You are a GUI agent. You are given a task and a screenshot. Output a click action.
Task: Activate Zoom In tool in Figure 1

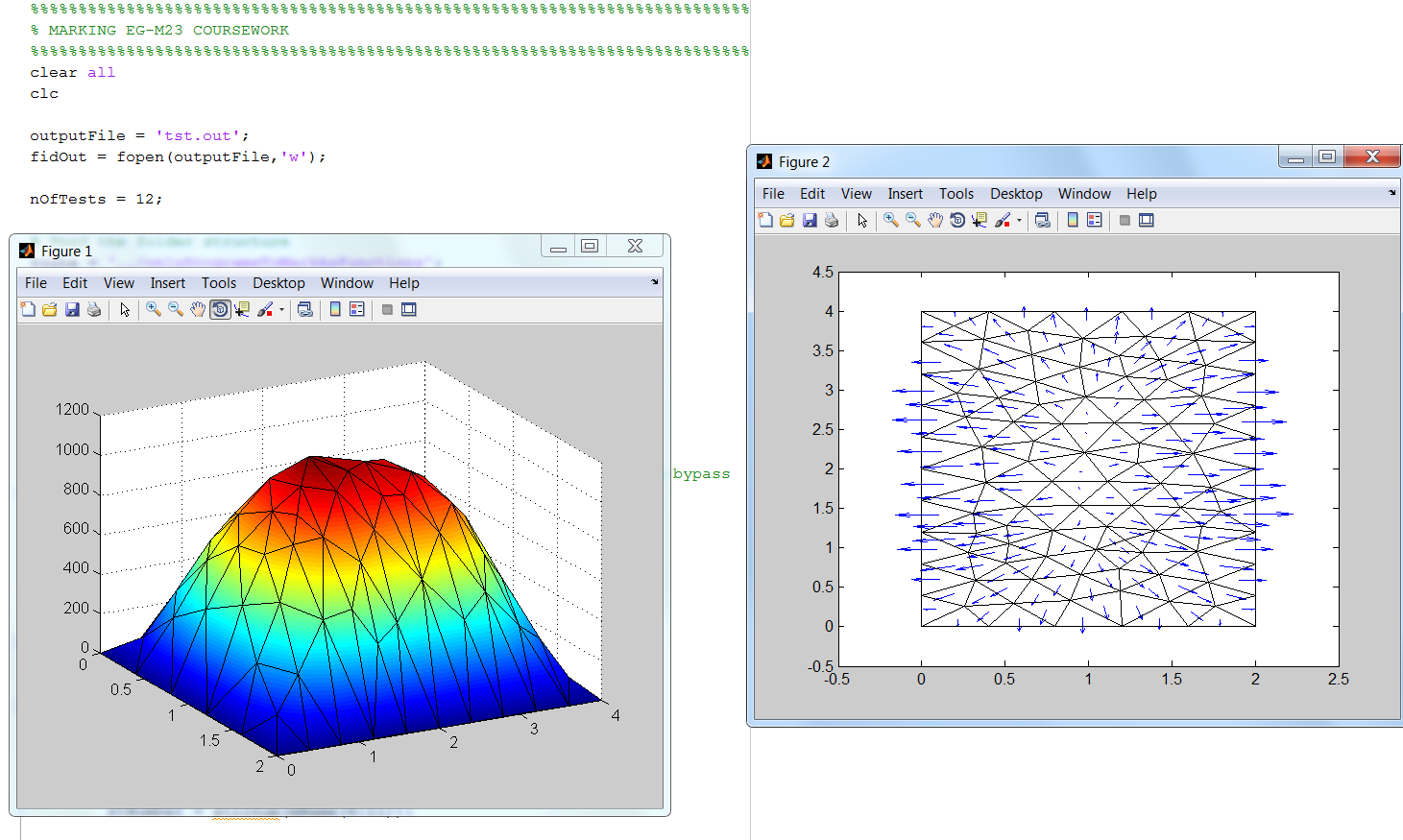pos(154,309)
